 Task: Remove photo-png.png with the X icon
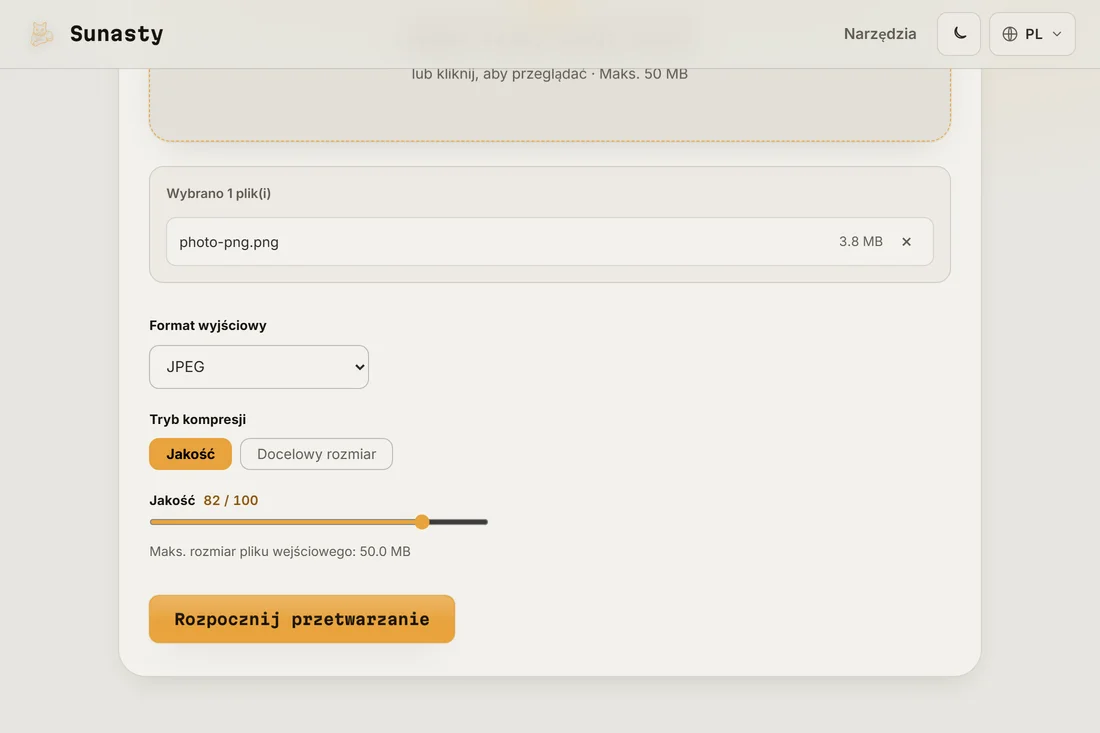point(906,241)
